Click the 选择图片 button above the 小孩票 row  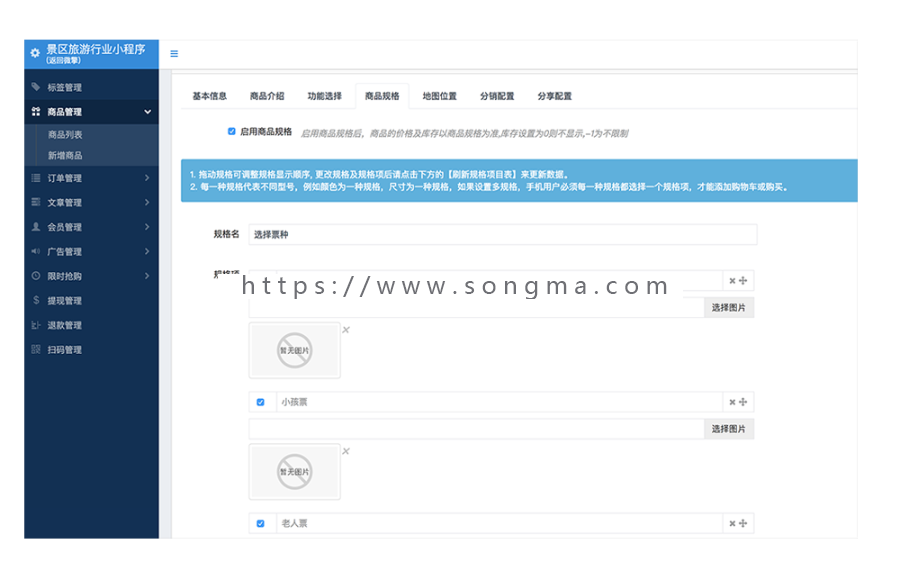[x=729, y=308]
